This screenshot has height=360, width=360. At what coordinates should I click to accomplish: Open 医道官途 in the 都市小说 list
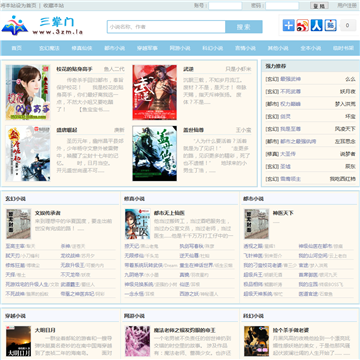tap(308, 294)
